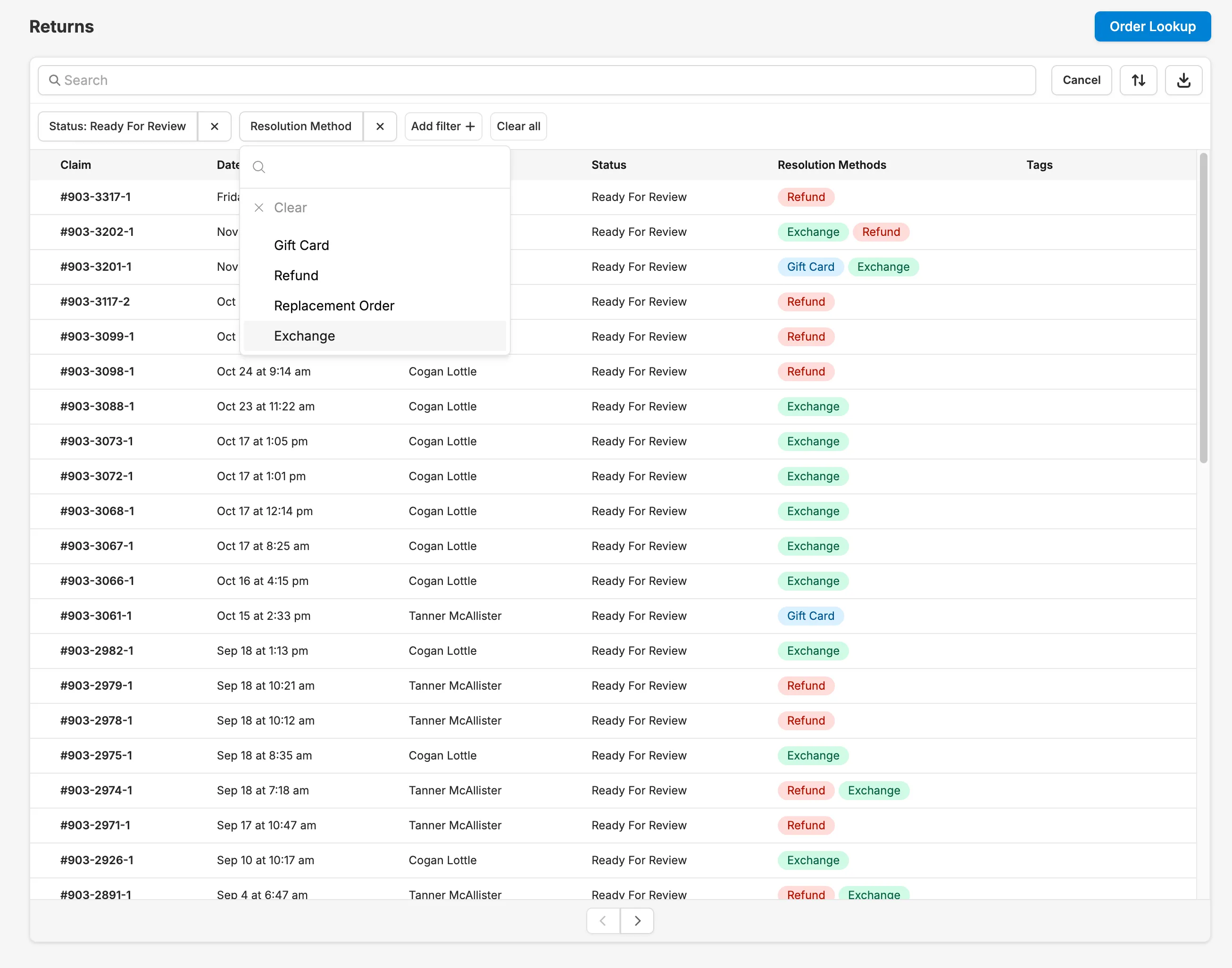The image size is (1232, 968).
Task: Open claim #903-3088-1
Action: click(x=97, y=406)
